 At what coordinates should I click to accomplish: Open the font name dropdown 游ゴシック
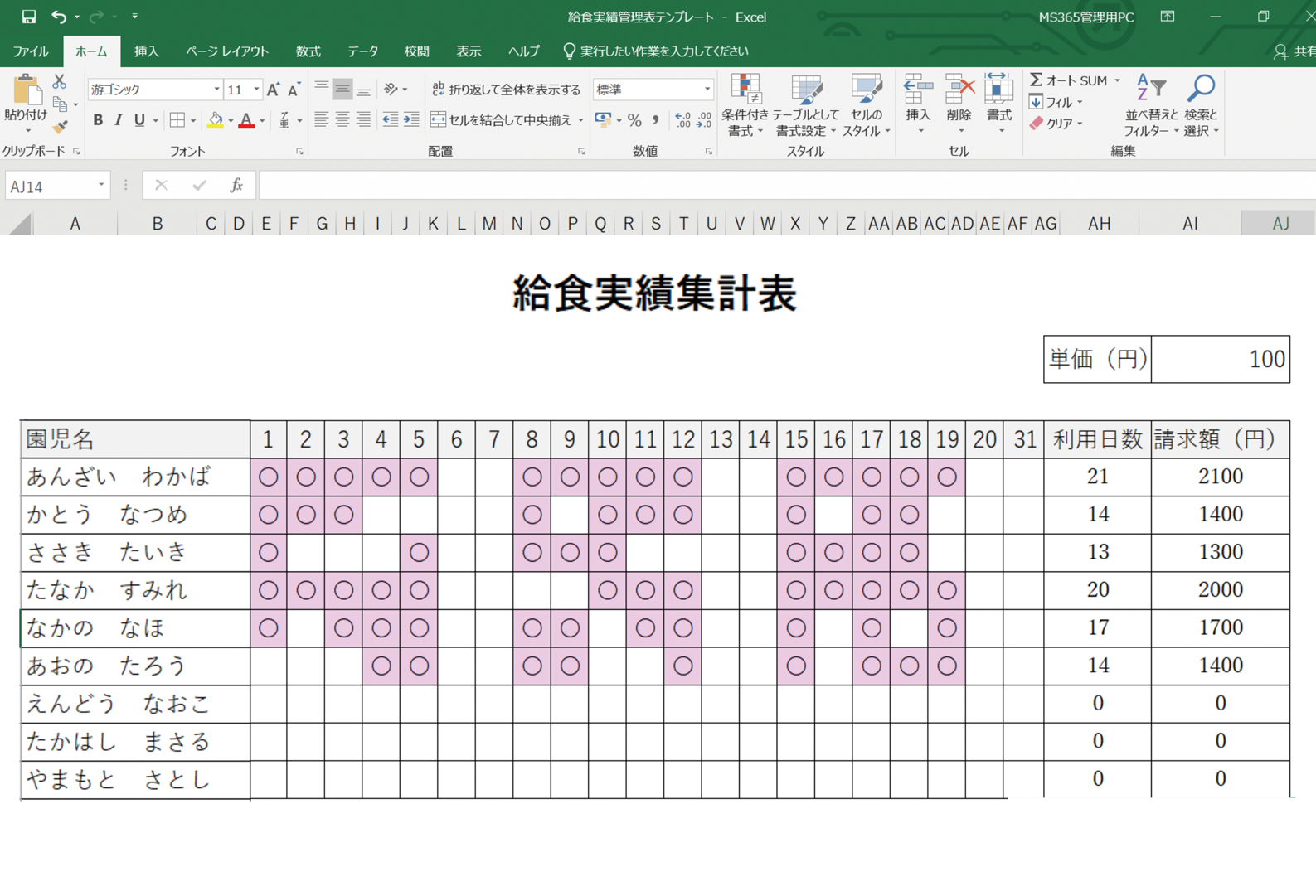[216, 90]
